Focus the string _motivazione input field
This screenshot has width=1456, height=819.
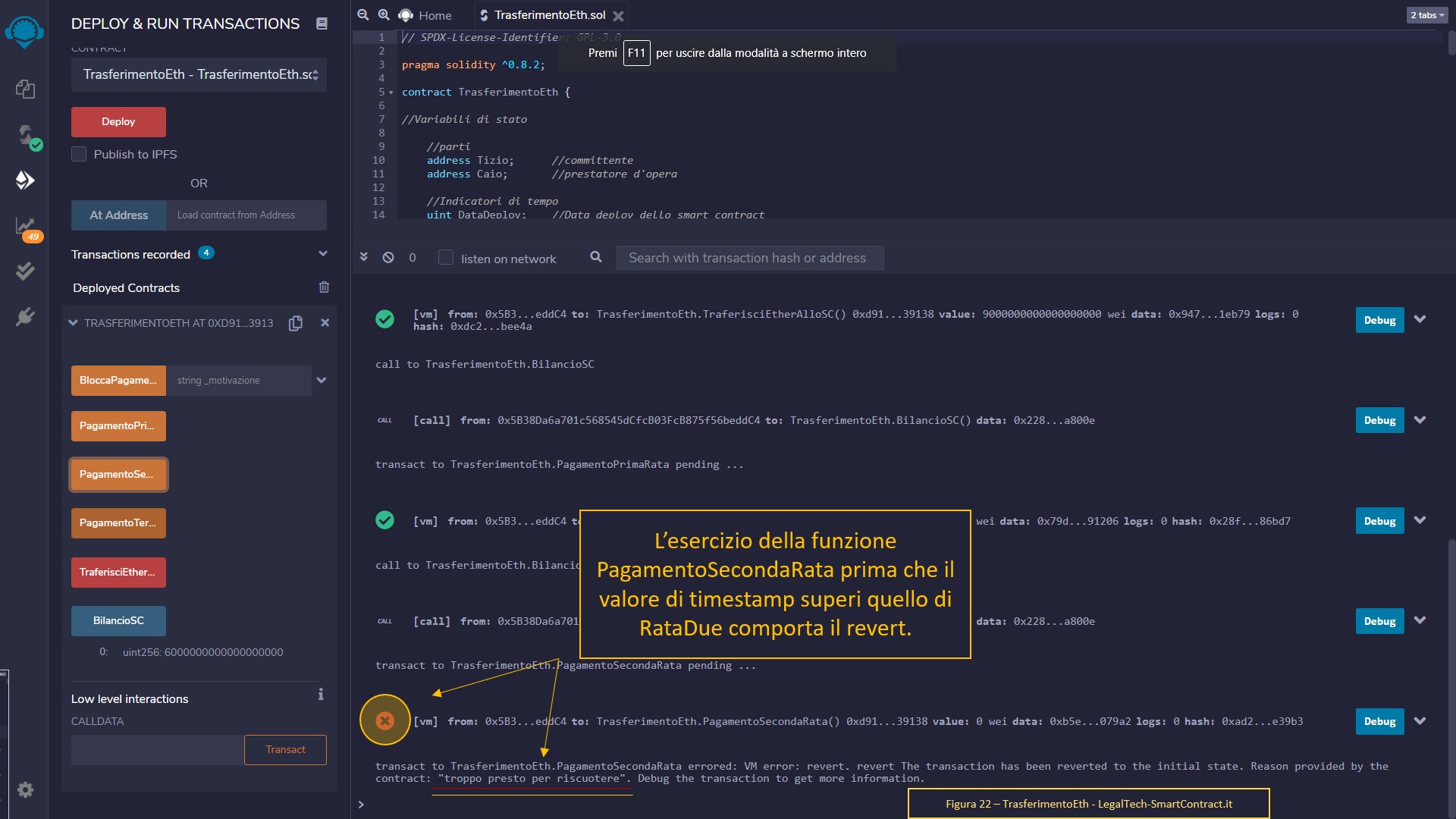[x=239, y=381]
